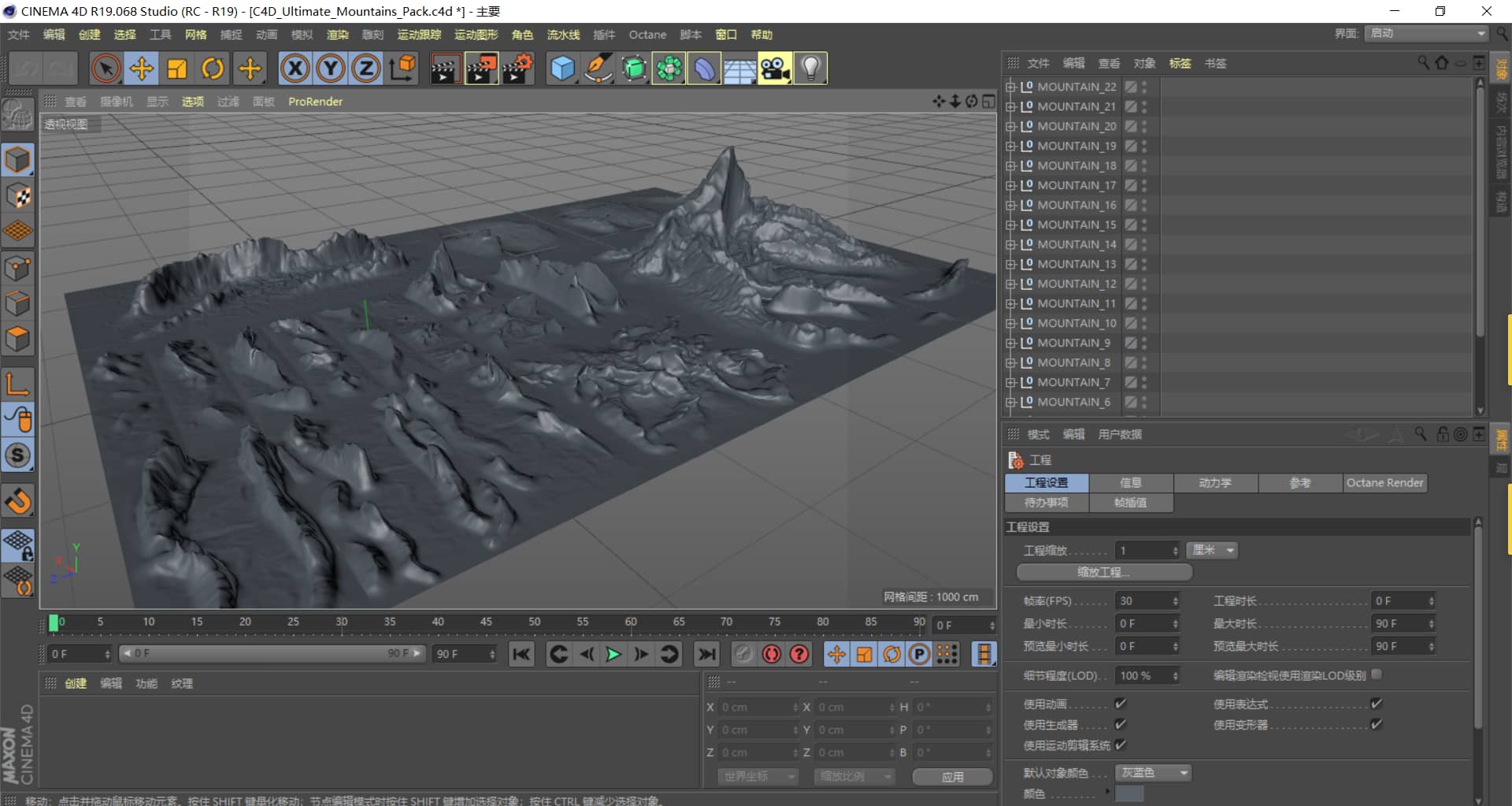Play the animation forward

613,654
